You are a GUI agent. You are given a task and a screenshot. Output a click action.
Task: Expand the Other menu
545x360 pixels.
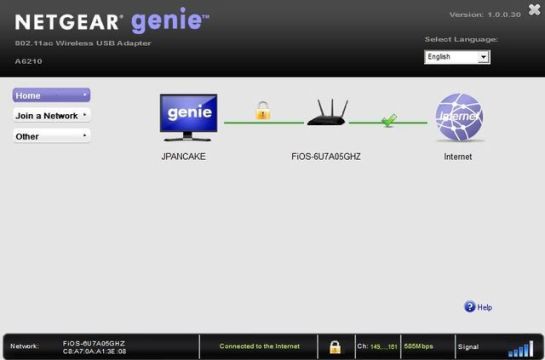pos(51,136)
